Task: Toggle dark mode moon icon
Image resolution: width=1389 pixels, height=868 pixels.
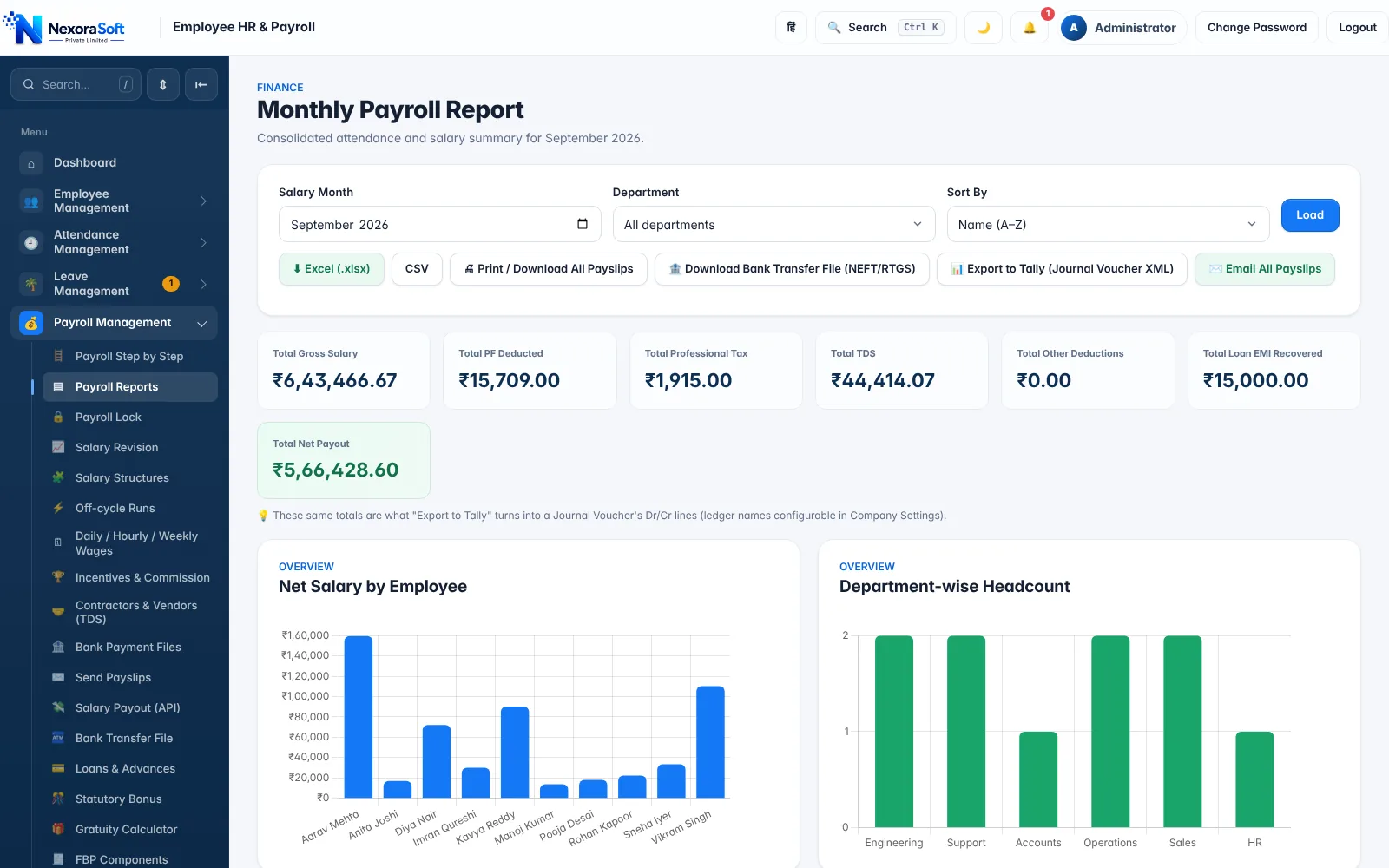Action: [x=984, y=27]
